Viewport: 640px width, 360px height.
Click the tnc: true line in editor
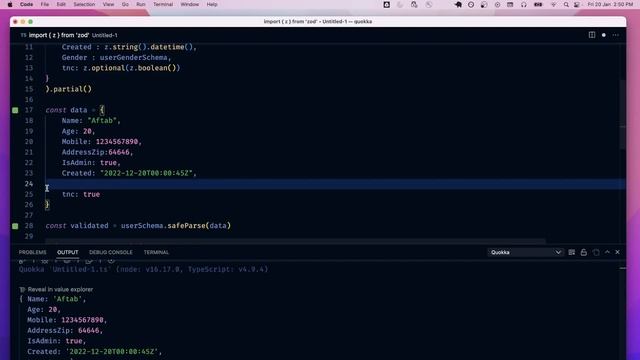(x=81, y=194)
